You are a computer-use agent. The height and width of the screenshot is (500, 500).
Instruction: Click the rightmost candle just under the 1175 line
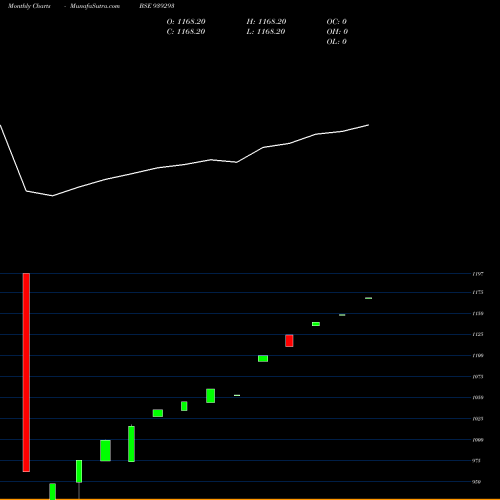point(369,298)
